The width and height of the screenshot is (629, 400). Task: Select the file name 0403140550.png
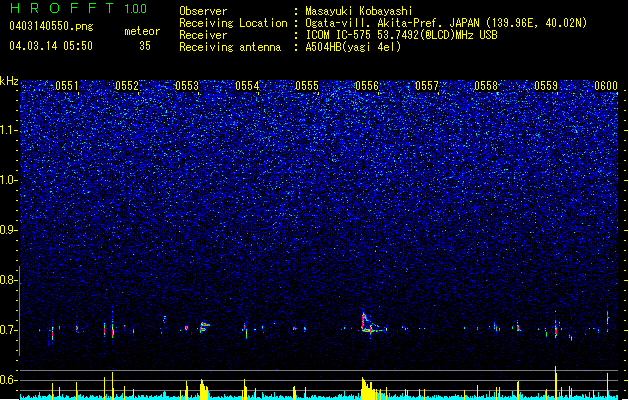[x=51, y=26]
